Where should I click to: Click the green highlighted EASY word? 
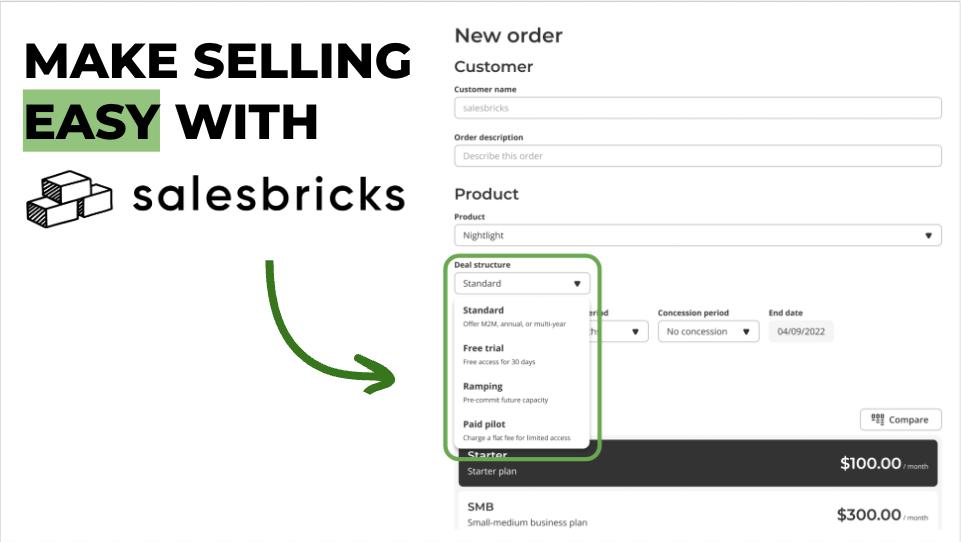click(x=92, y=121)
